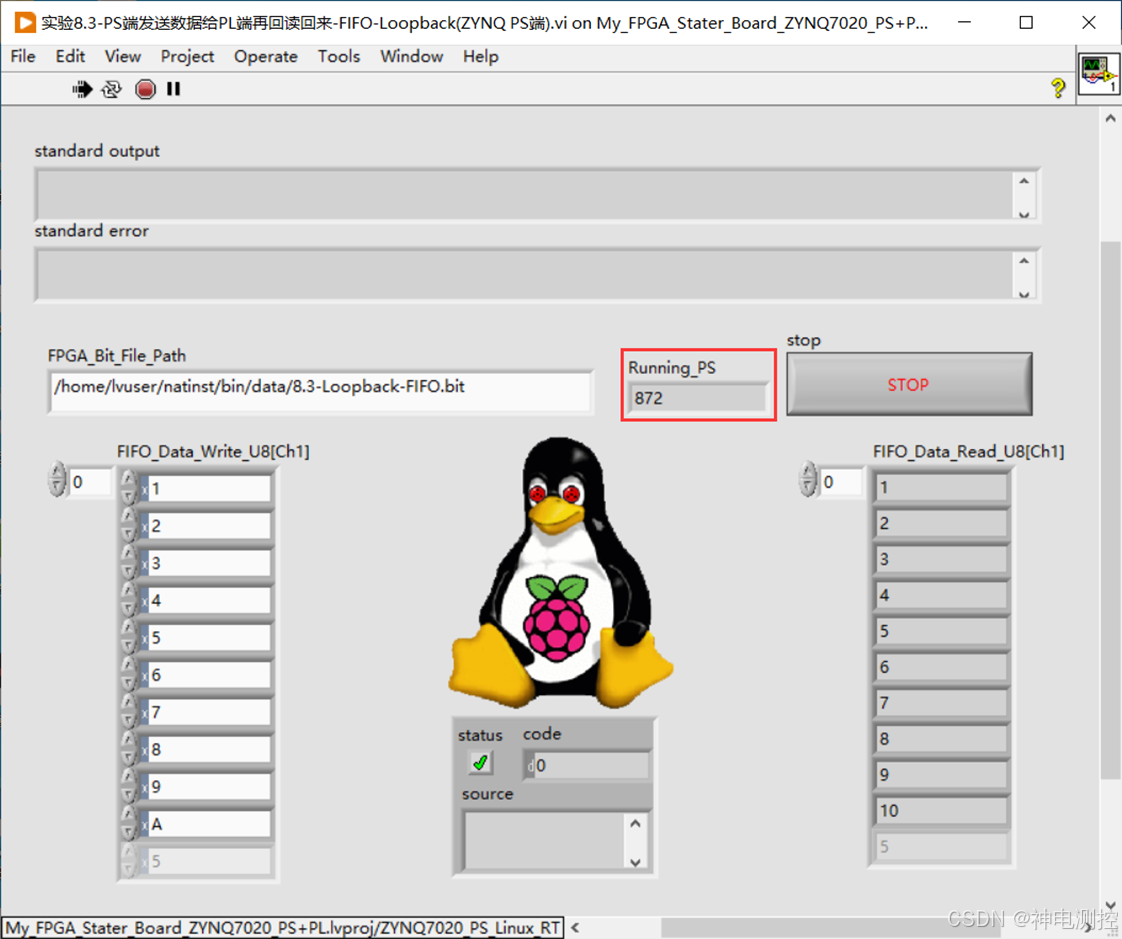Click the VI icon in top right corner
Screen dimensions: 1122x939
point(1098,74)
